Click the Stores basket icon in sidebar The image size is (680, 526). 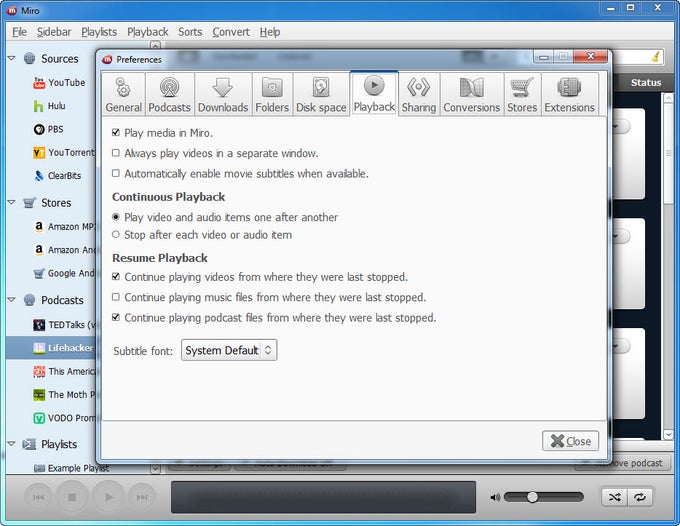(x=29, y=203)
